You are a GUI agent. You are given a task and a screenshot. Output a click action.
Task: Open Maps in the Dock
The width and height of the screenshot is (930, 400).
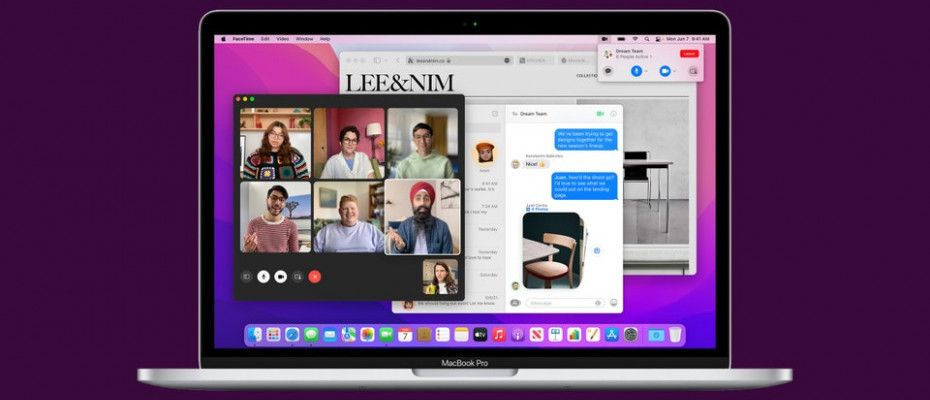pos(349,334)
